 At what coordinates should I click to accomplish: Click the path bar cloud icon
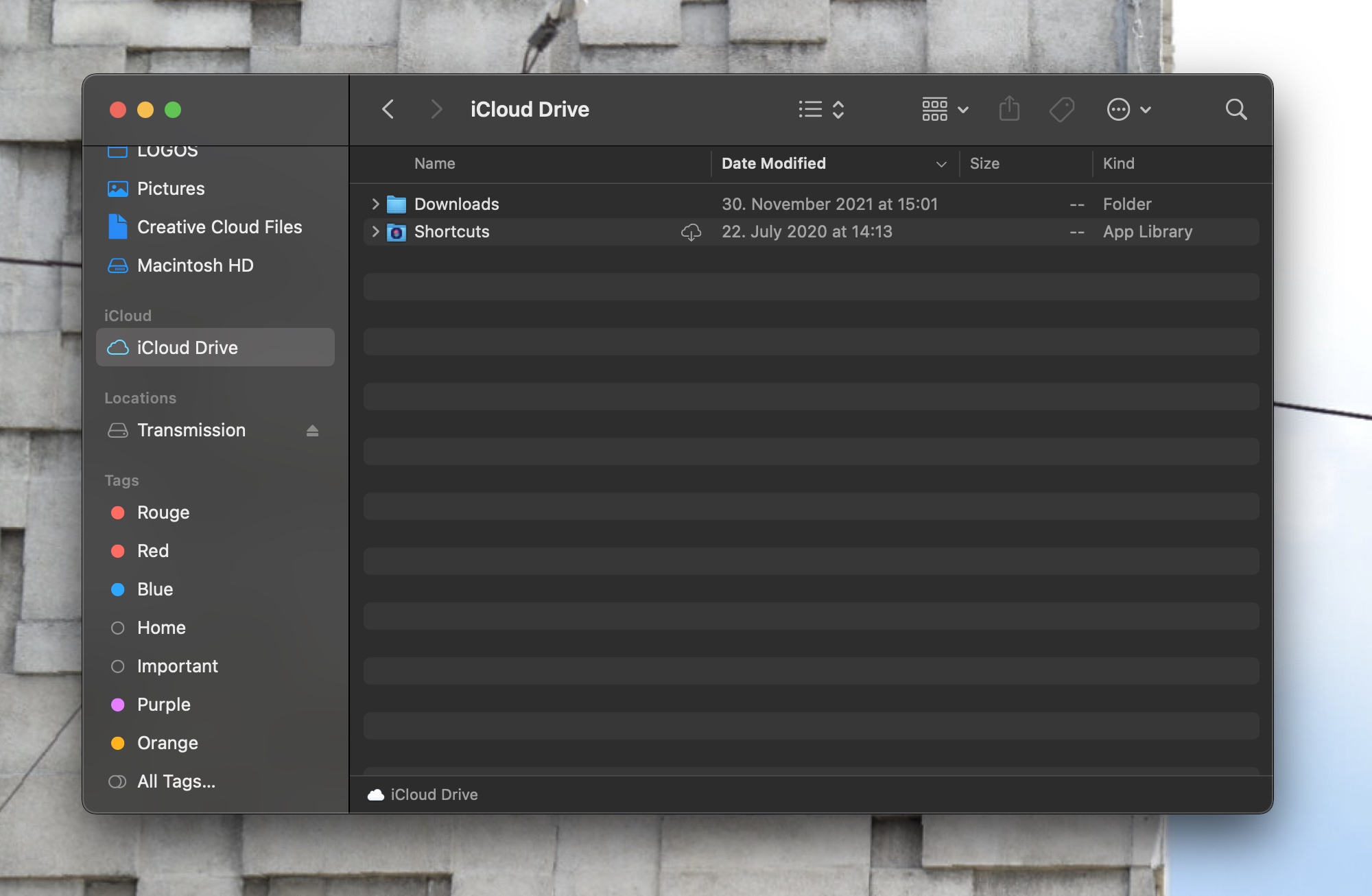376,794
